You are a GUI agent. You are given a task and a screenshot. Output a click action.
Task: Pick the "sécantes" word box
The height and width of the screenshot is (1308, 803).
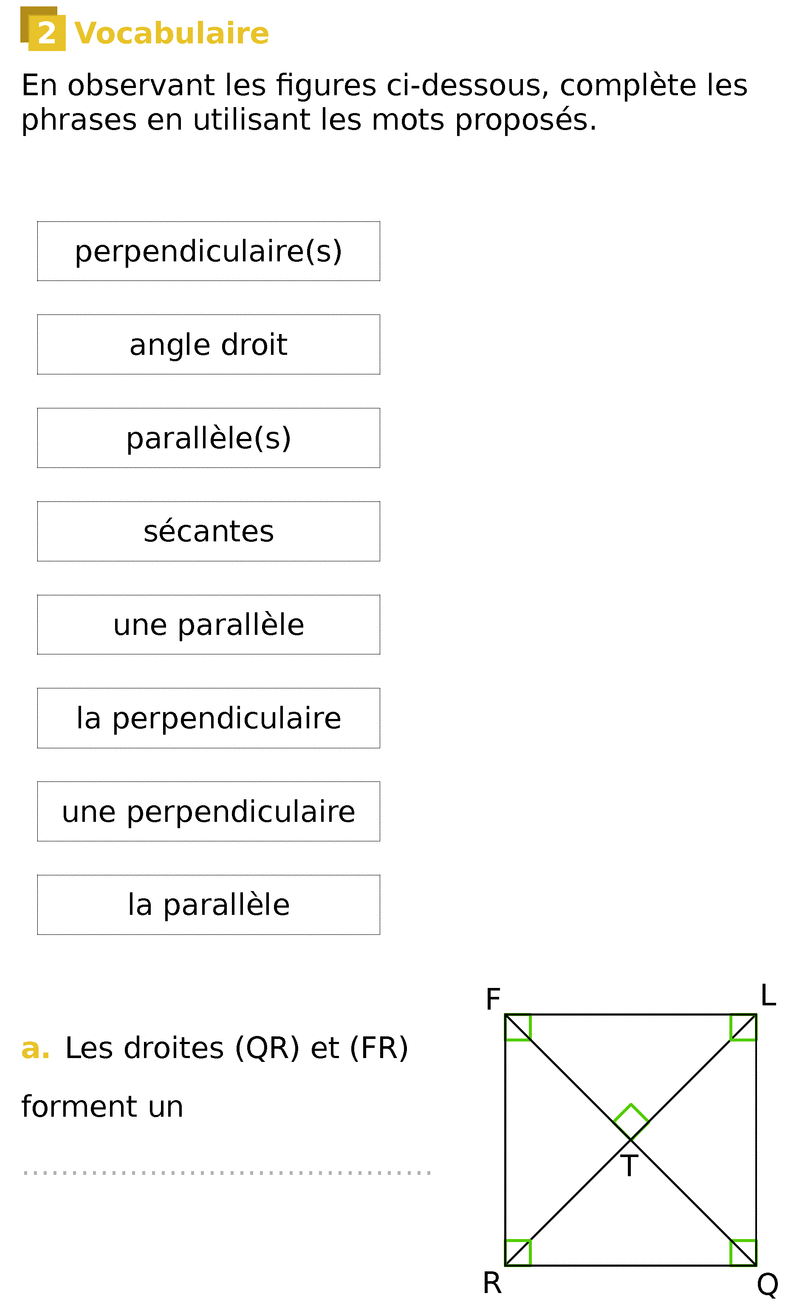click(208, 531)
